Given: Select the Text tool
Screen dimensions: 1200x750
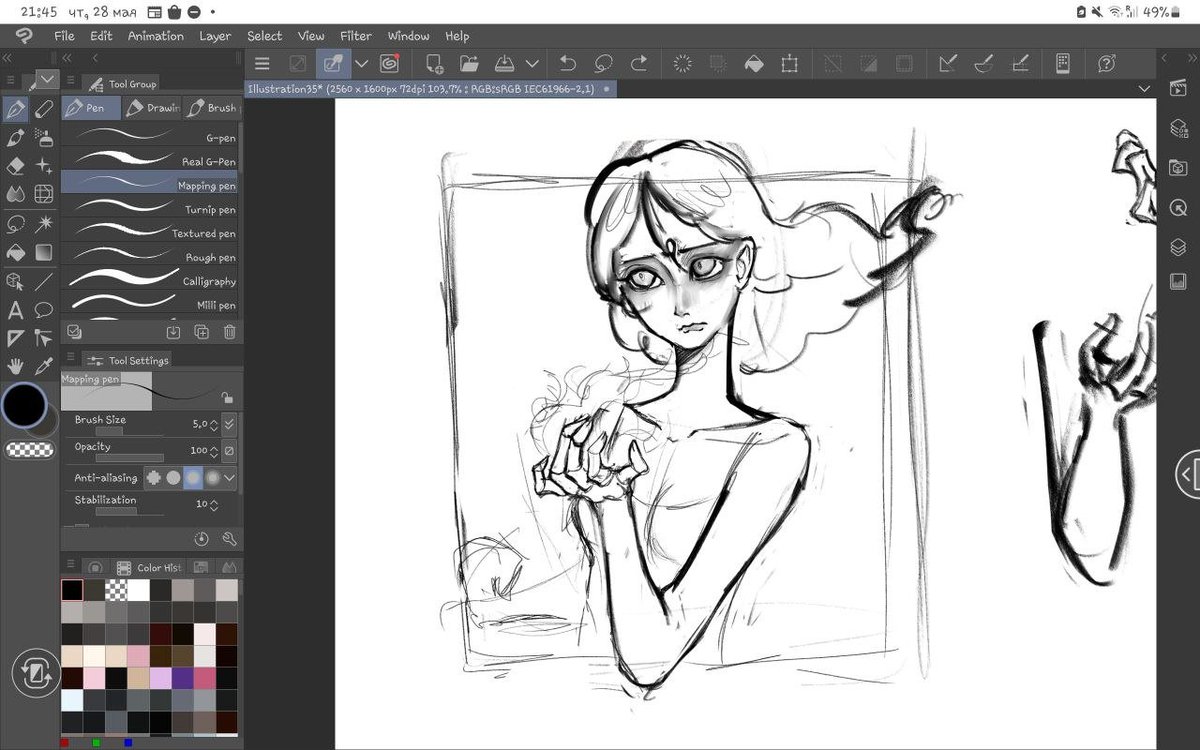Looking at the screenshot, I should [15, 310].
